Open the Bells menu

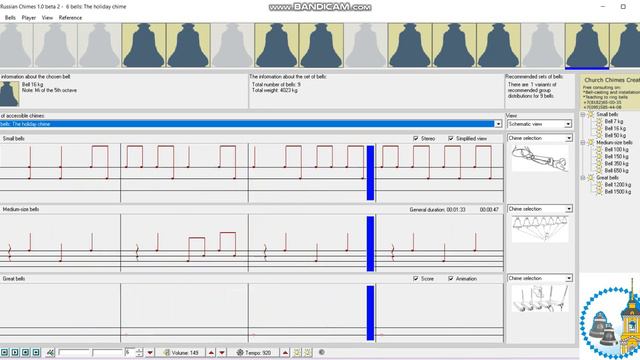tap(10, 18)
